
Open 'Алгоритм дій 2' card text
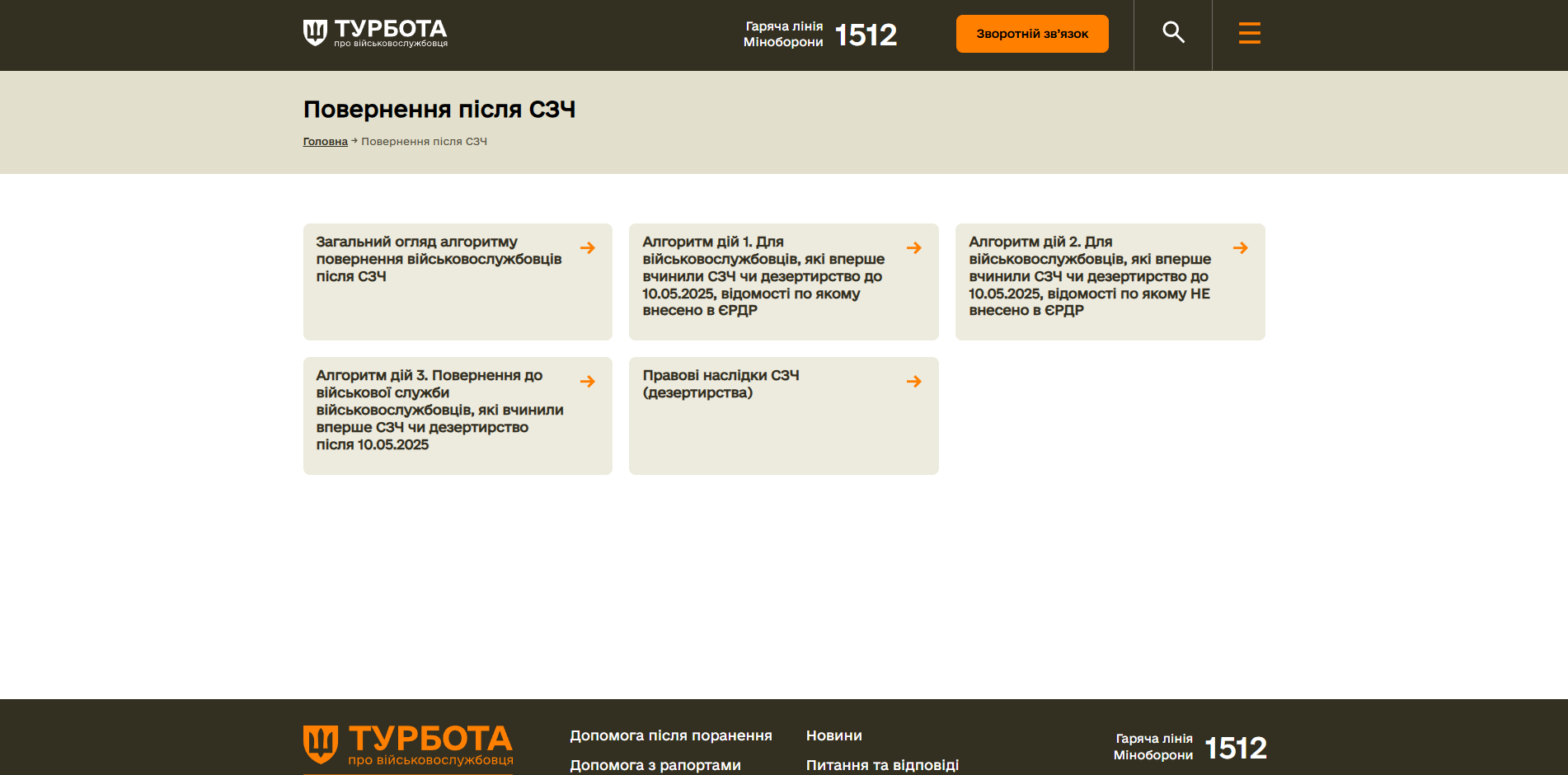point(1090,276)
